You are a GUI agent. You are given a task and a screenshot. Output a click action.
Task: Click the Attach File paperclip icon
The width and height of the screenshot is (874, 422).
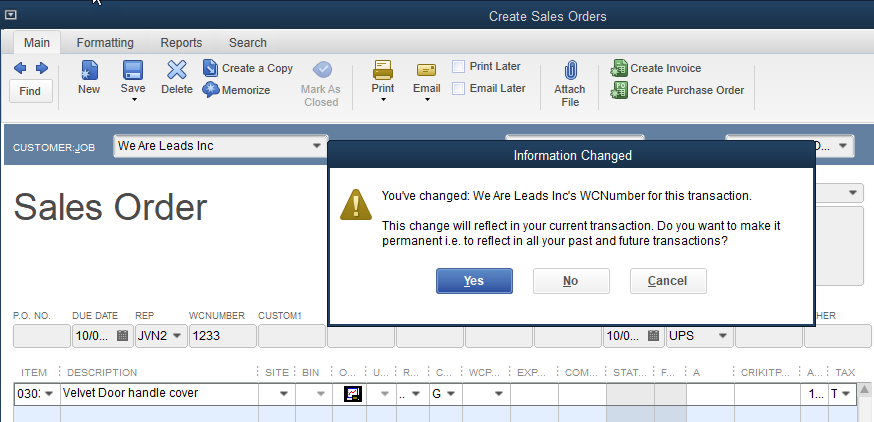click(x=570, y=71)
